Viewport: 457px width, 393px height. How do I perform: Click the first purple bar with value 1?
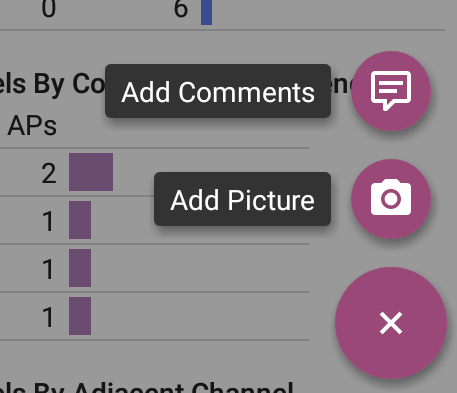[x=80, y=220]
